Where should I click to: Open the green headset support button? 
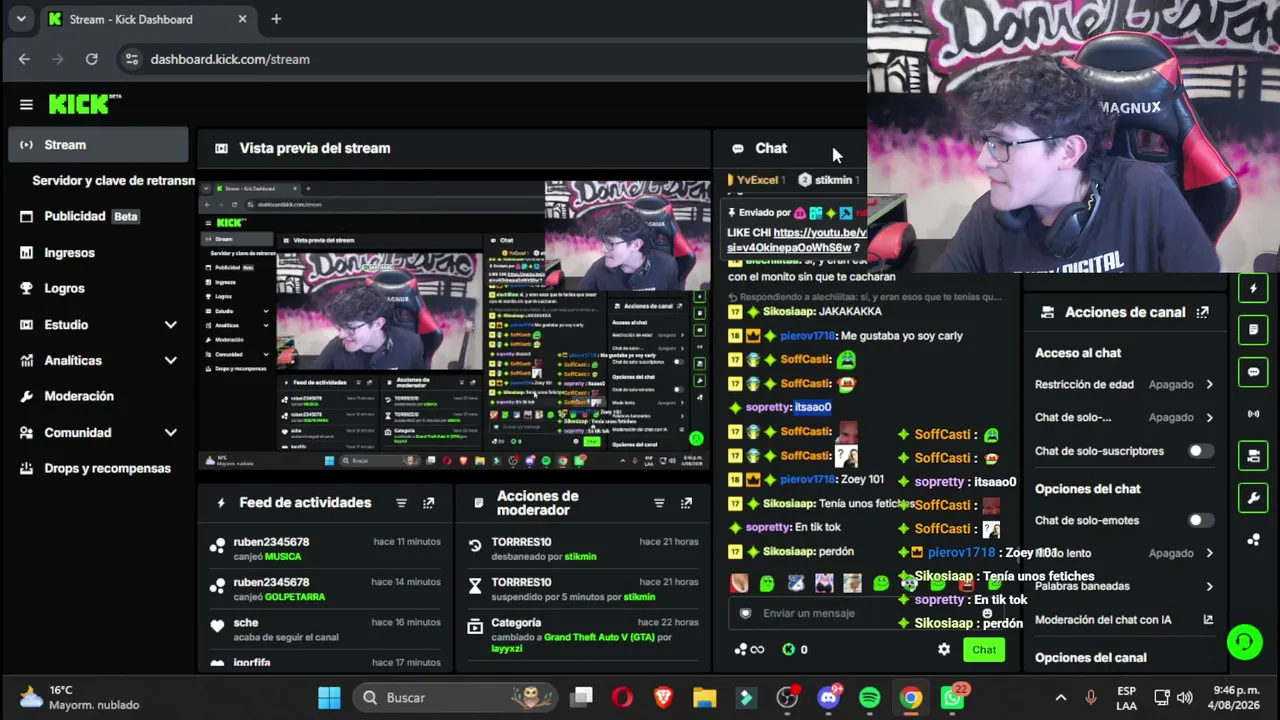1245,641
